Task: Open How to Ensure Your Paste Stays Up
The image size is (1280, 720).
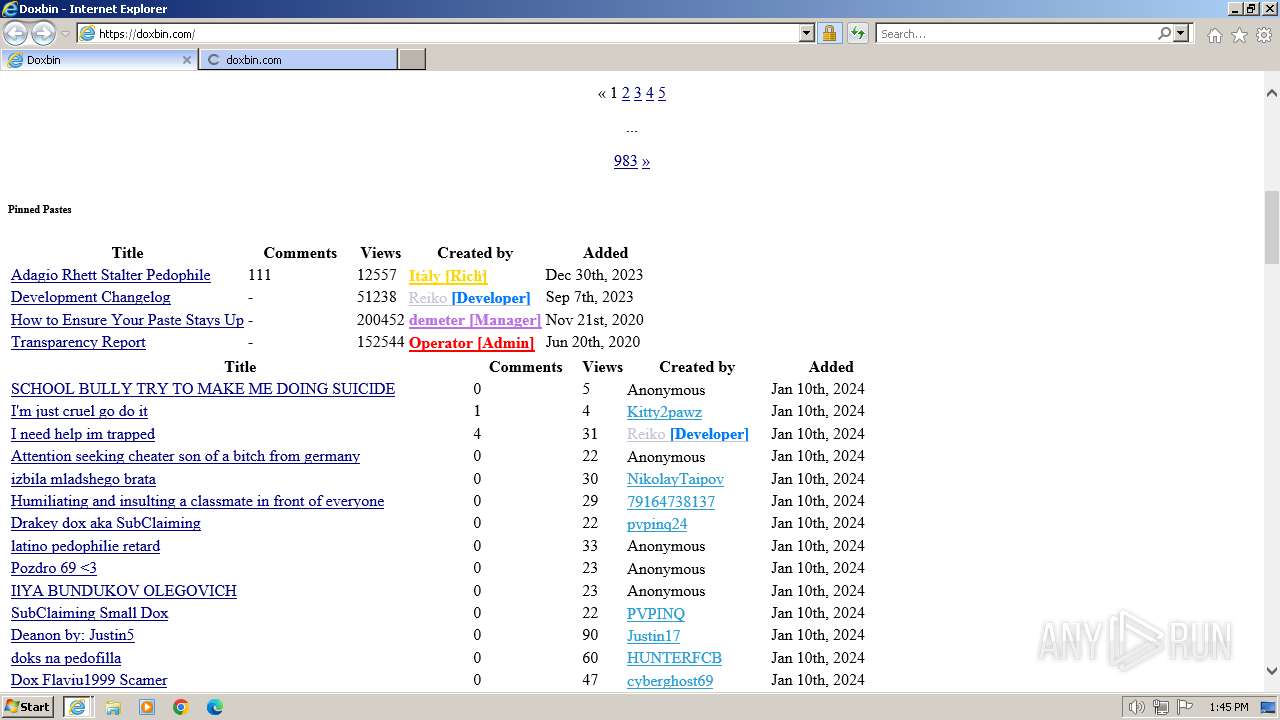Action: pos(128,320)
